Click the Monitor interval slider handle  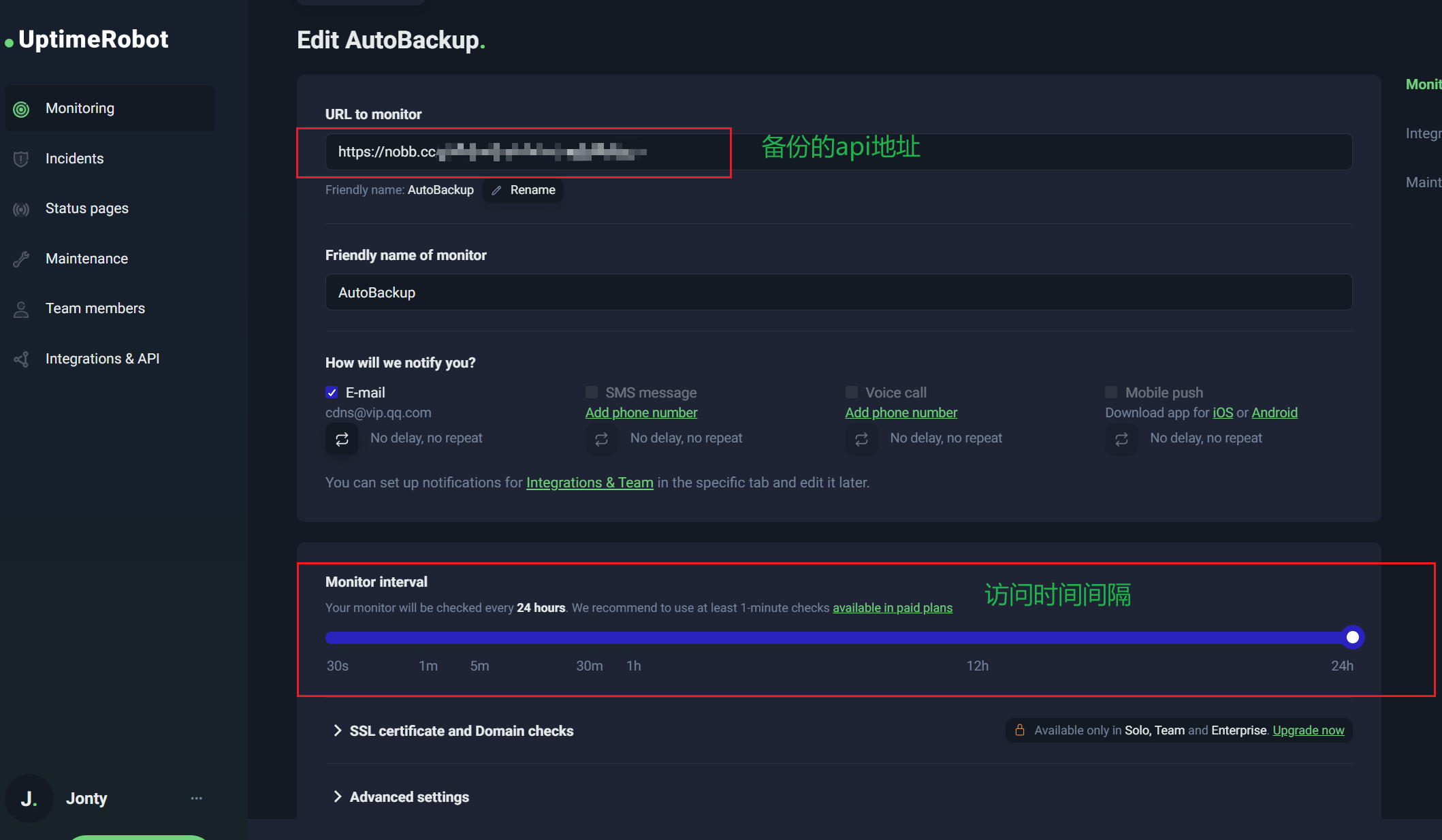pos(1353,637)
